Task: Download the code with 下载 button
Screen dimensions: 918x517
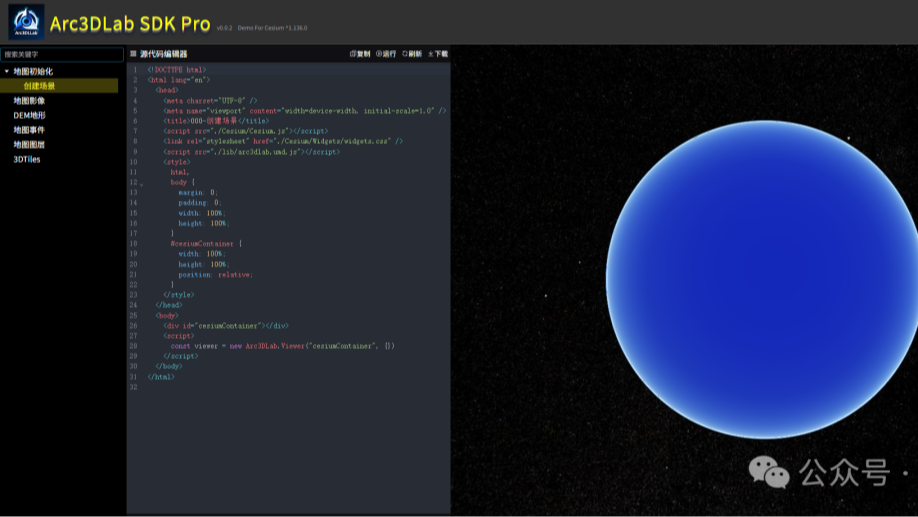Action: click(438, 54)
